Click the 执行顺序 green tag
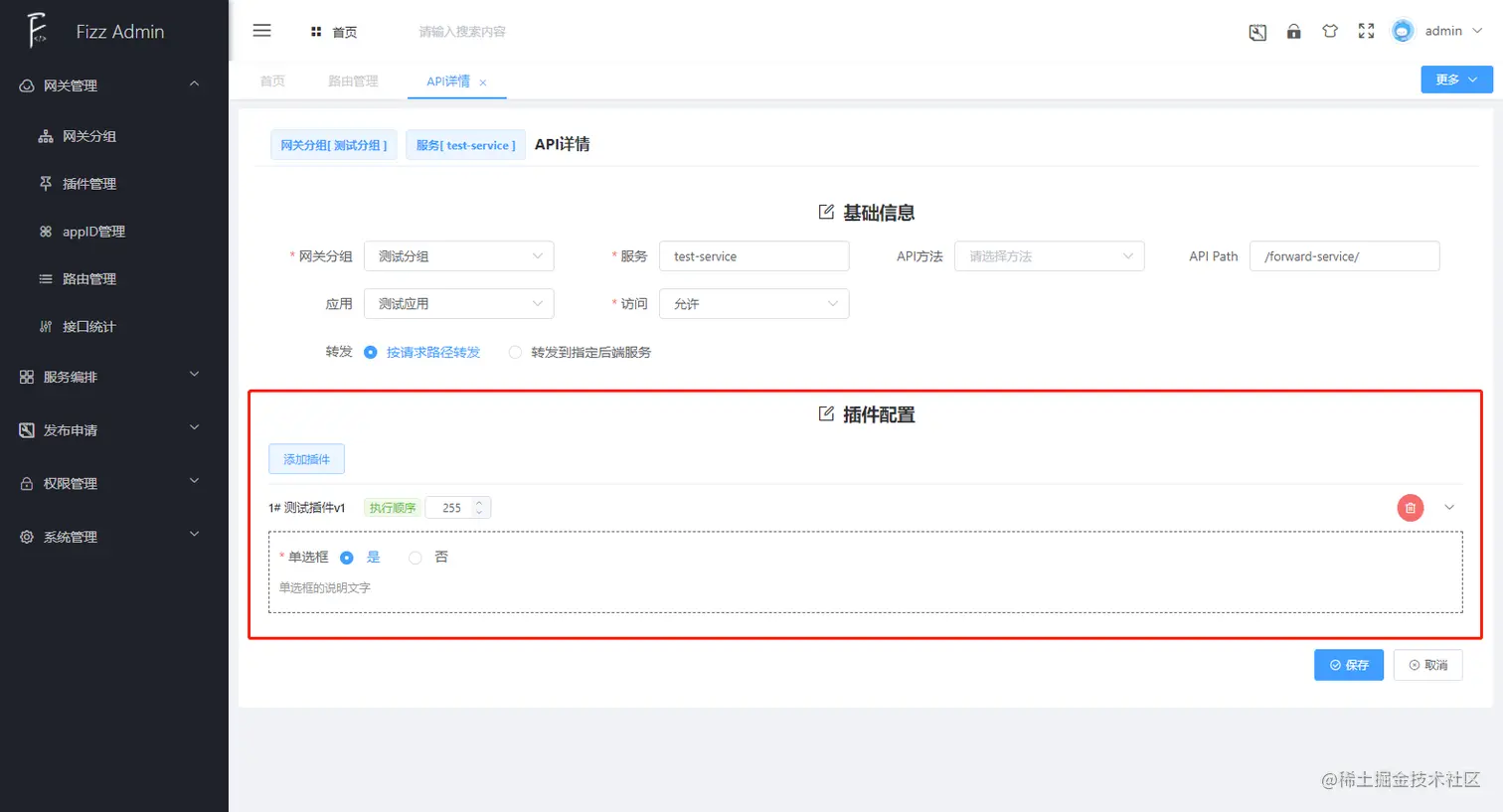The width and height of the screenshot is (1503, 812). 393,508
